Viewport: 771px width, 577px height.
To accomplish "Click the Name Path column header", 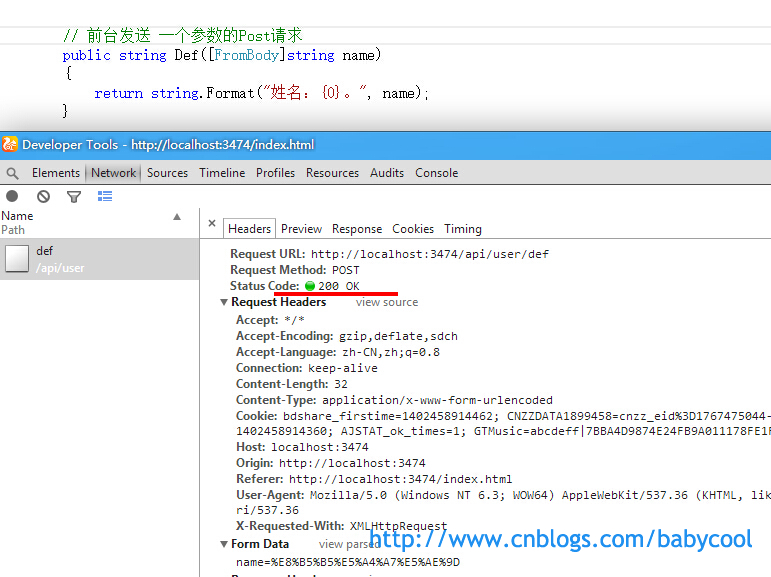I will tap(99, 223).
